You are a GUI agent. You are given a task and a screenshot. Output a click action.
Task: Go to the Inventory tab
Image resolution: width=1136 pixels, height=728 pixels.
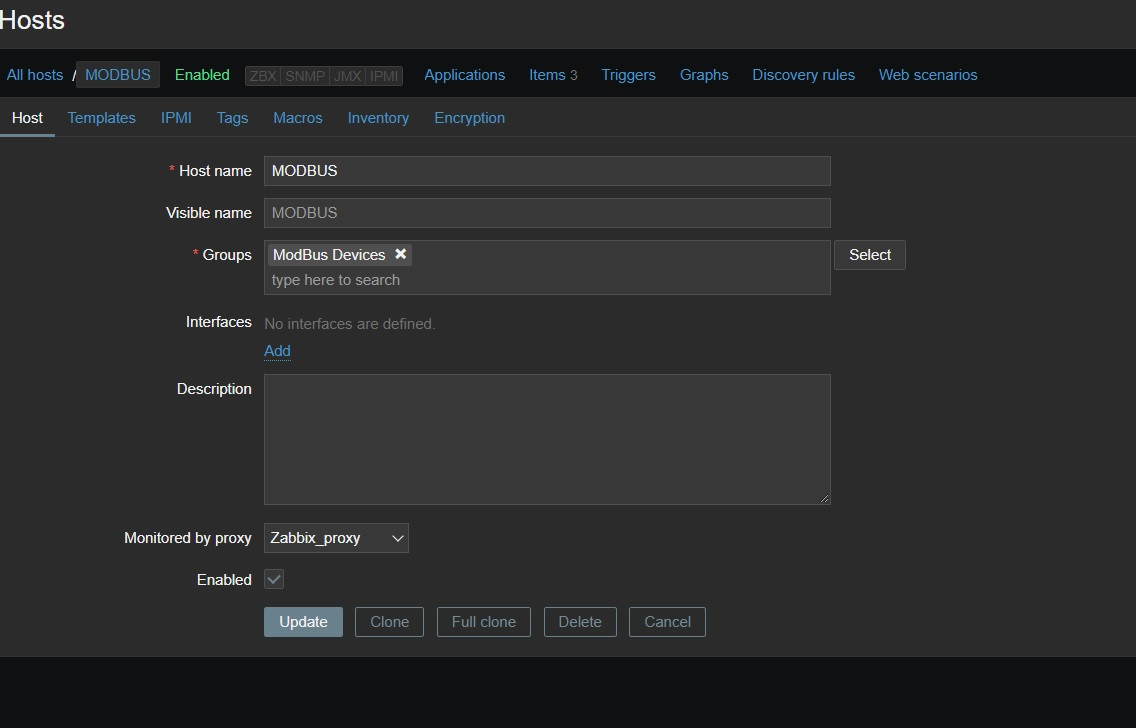click(378, 118)
